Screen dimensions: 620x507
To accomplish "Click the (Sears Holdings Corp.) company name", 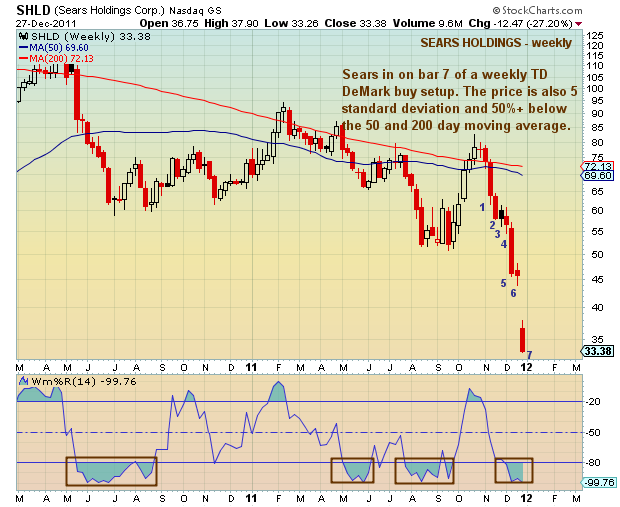I will (109, 11).
